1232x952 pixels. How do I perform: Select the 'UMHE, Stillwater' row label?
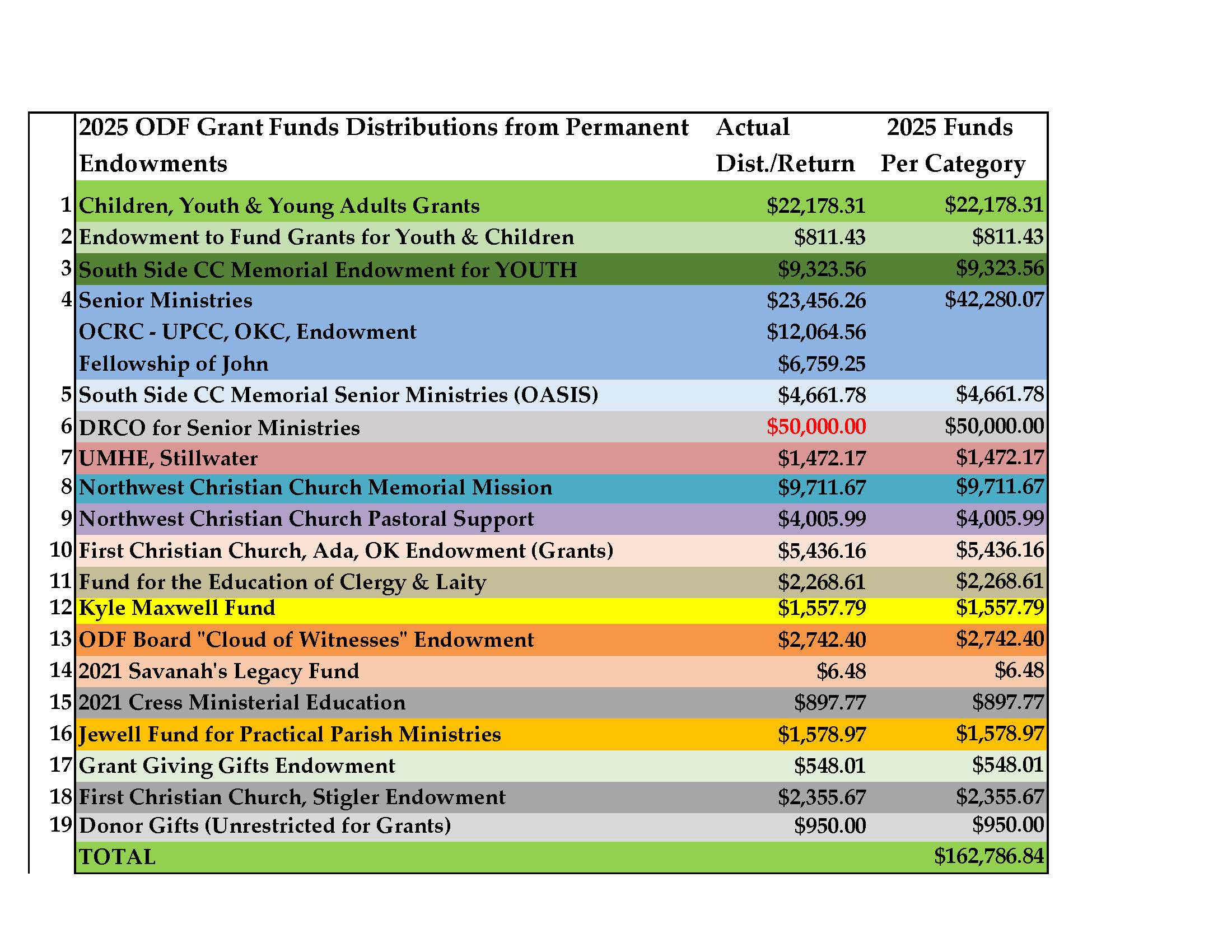click(x=168, y=458)
